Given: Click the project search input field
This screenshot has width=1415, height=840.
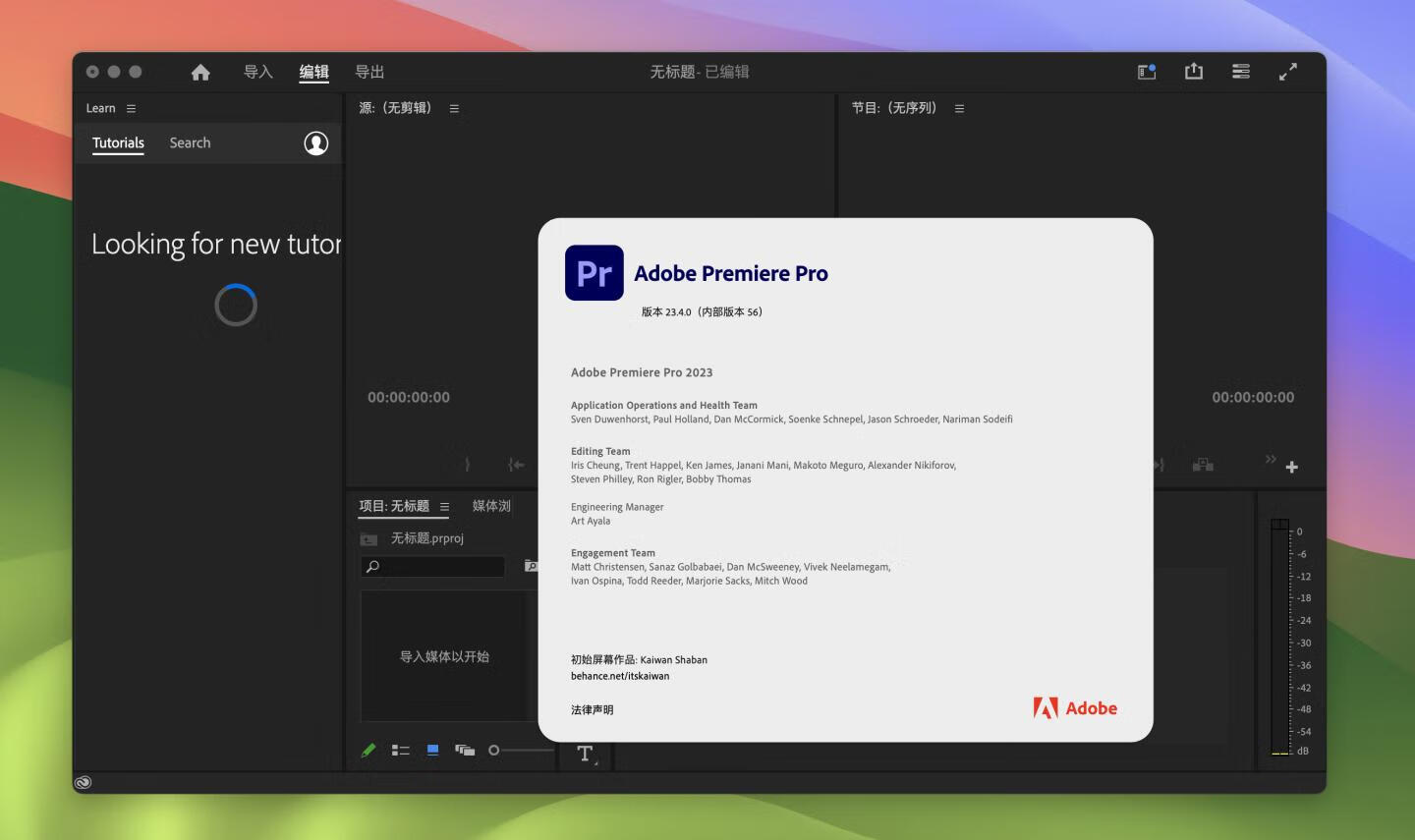Looking at the screenshot, I should coord(432,566).
